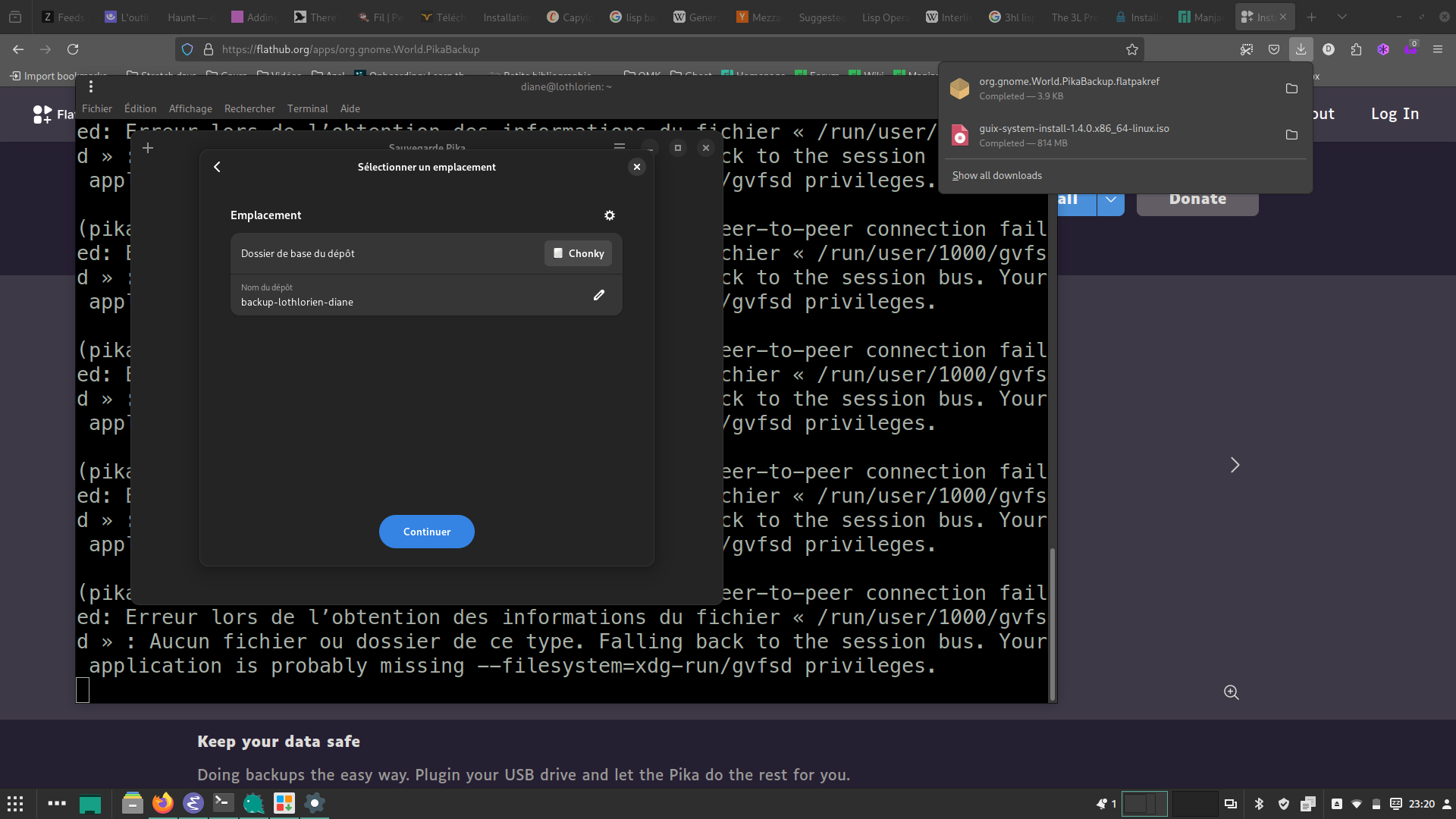Click the Continuer button

click(427, 532)
